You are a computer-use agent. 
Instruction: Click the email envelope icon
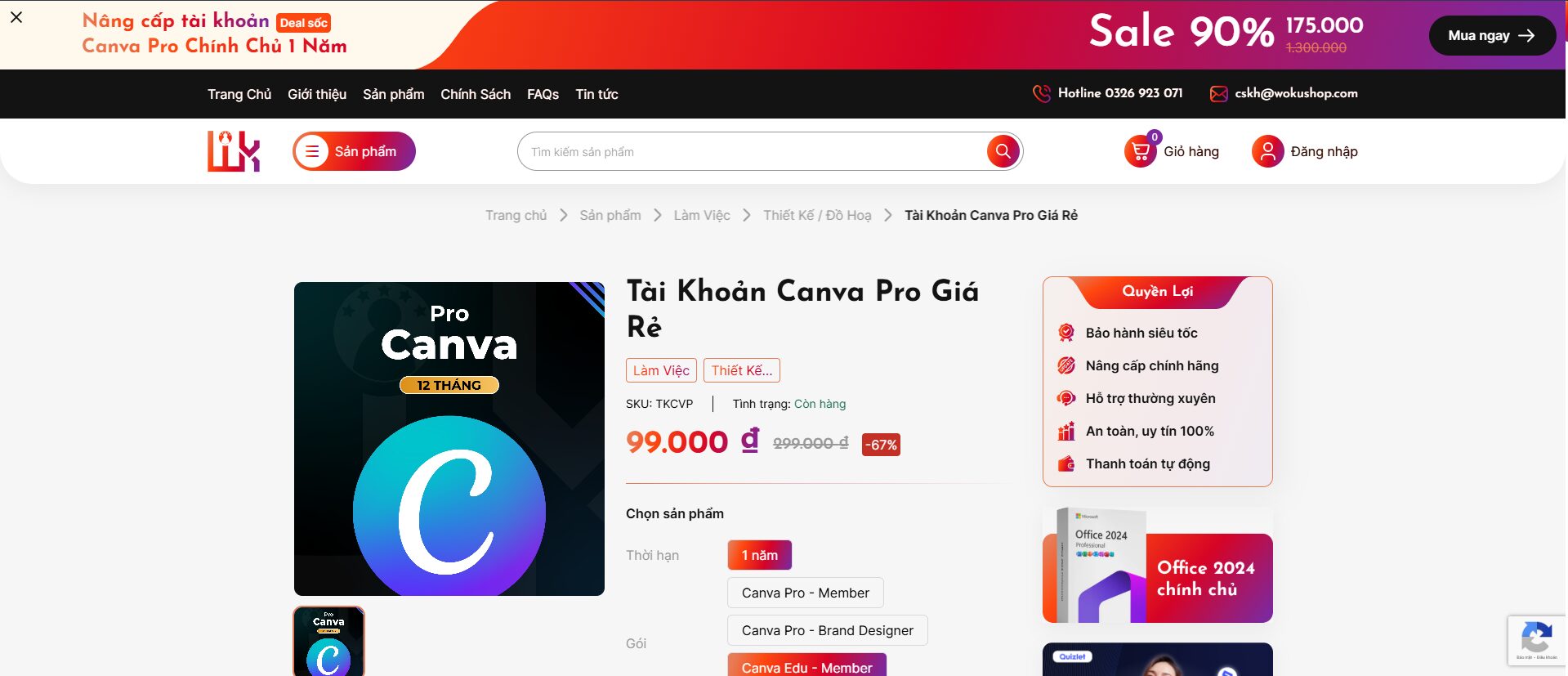[x=1218, y=93]
